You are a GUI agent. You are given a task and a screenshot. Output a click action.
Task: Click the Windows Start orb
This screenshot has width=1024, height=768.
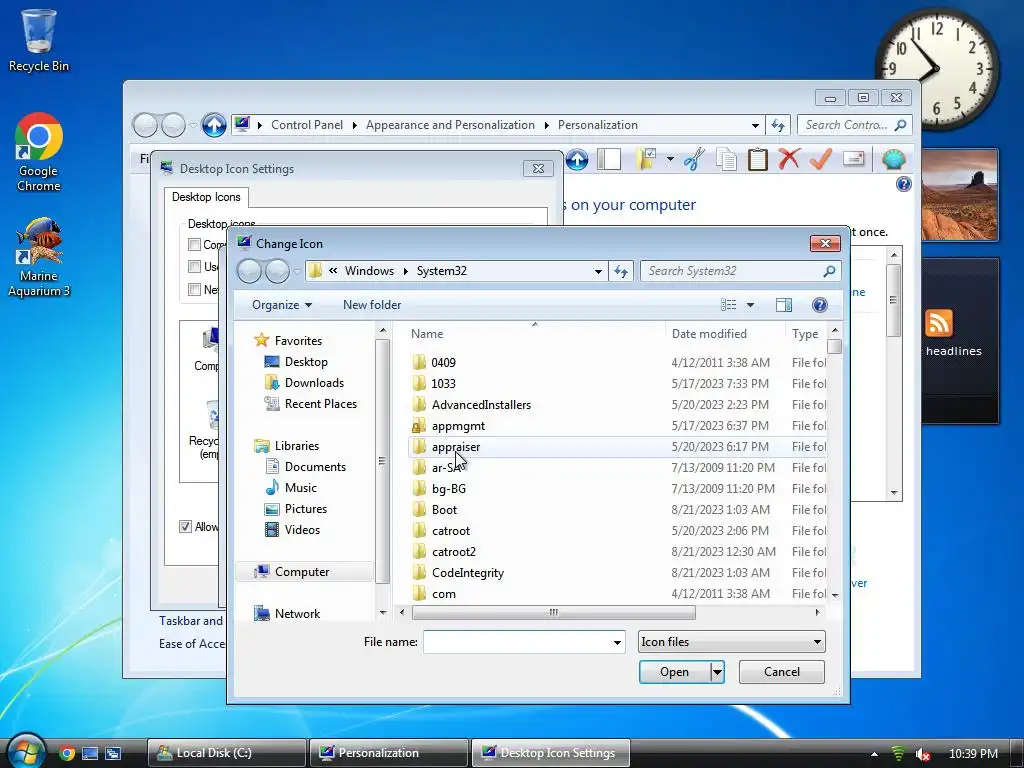[x=26, y=752]
